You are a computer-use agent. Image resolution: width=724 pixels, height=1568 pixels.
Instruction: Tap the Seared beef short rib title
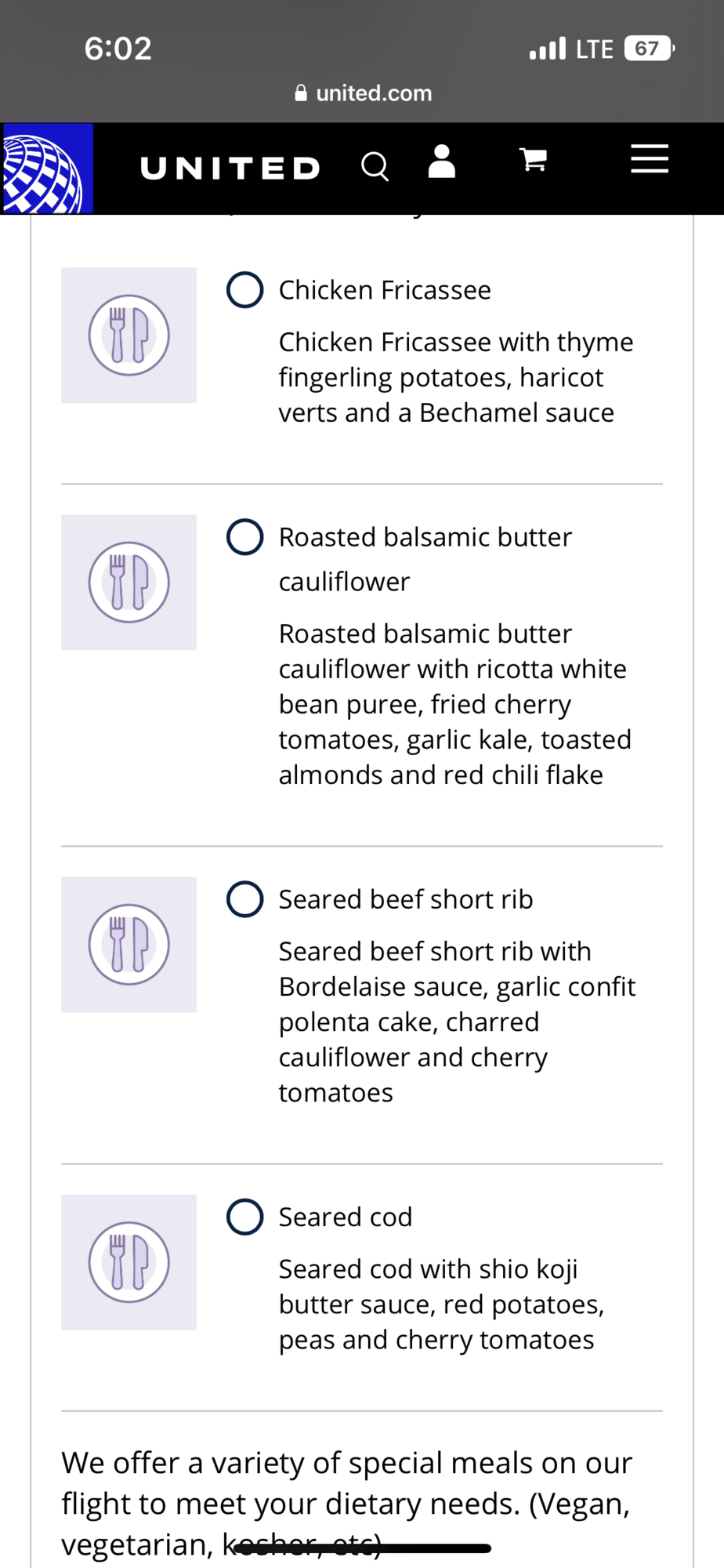click(406, 899)
